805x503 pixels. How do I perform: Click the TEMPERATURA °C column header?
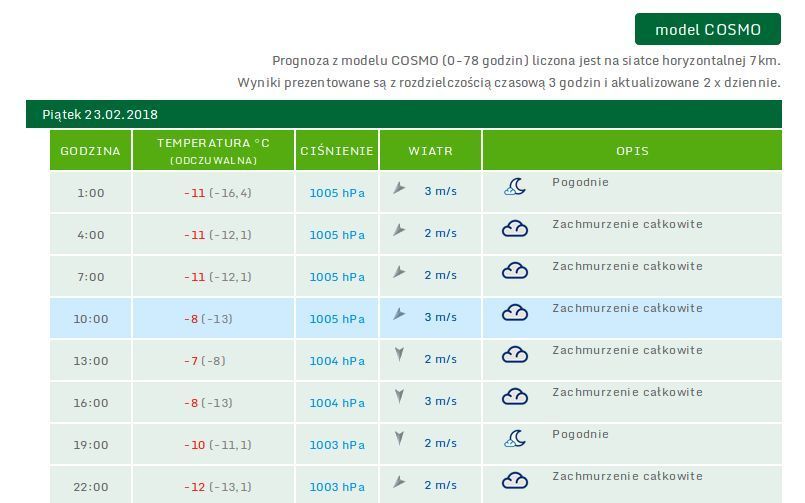pyautogui.click(x=214, y=150)
